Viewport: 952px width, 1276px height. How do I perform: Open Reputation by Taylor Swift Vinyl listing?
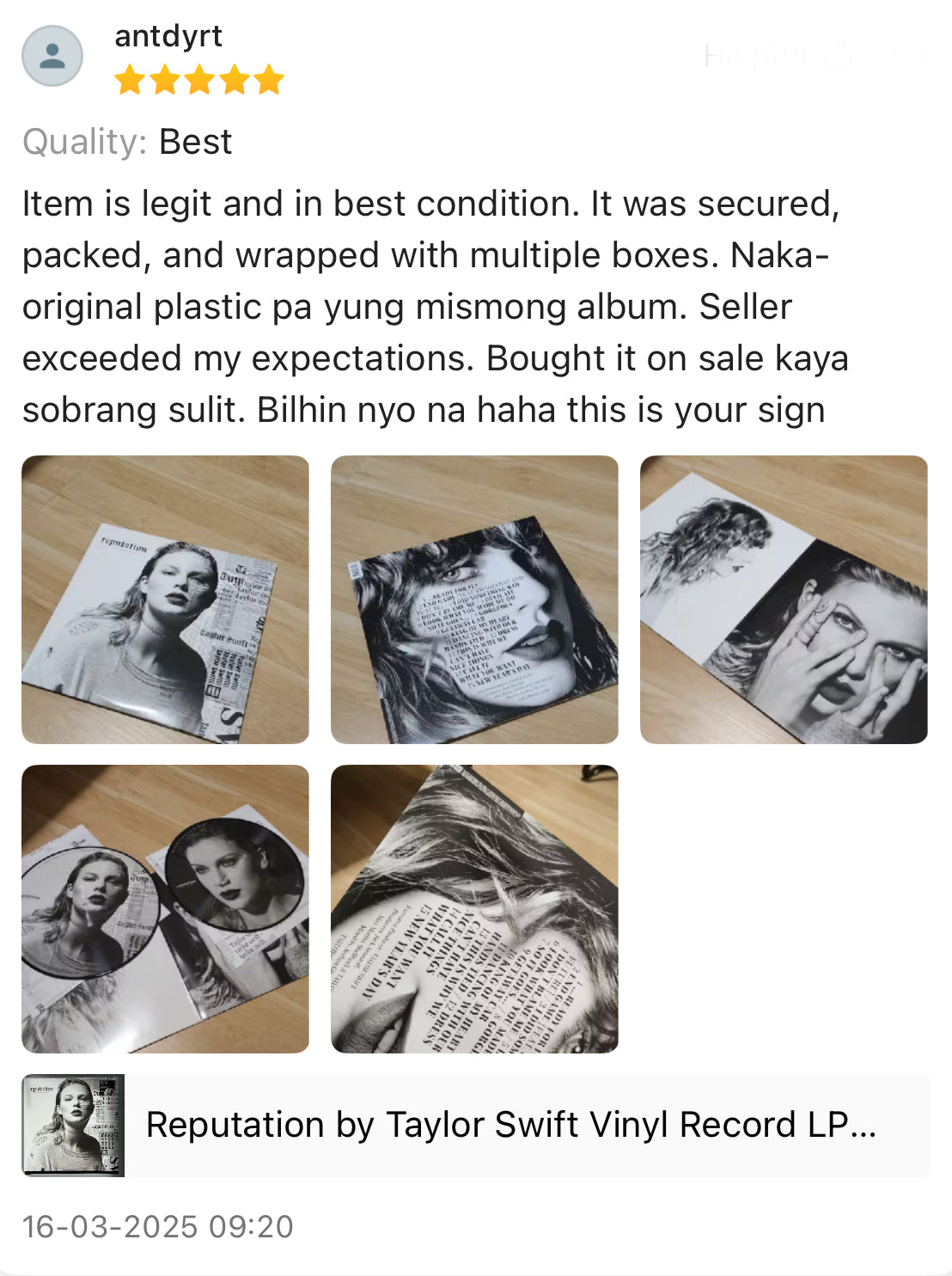click(511, 1125)
